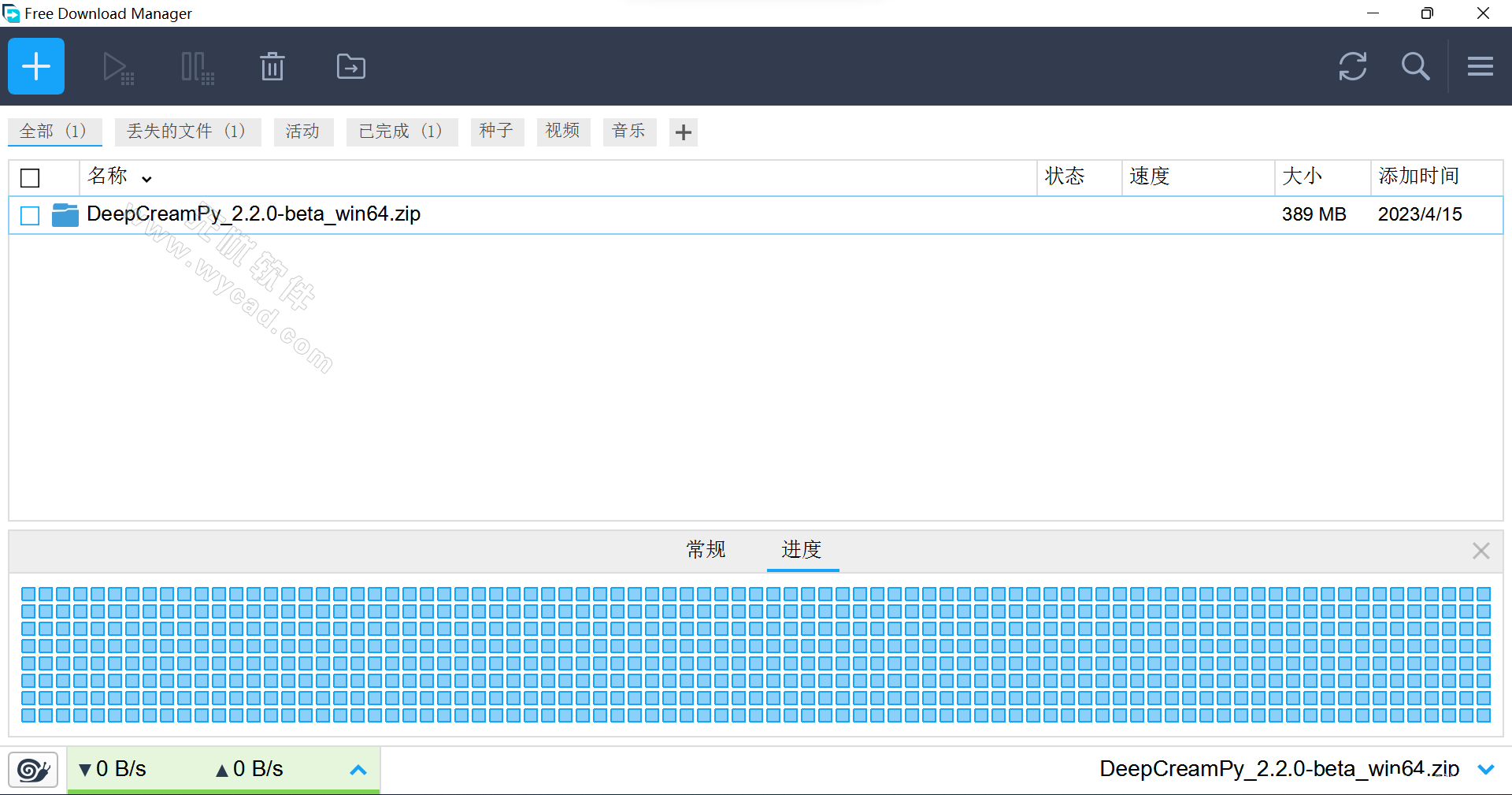The height and width of the screenshot is (795, 1512).
Task: Click the Pause downloads icon
Action: coord(196,66)
